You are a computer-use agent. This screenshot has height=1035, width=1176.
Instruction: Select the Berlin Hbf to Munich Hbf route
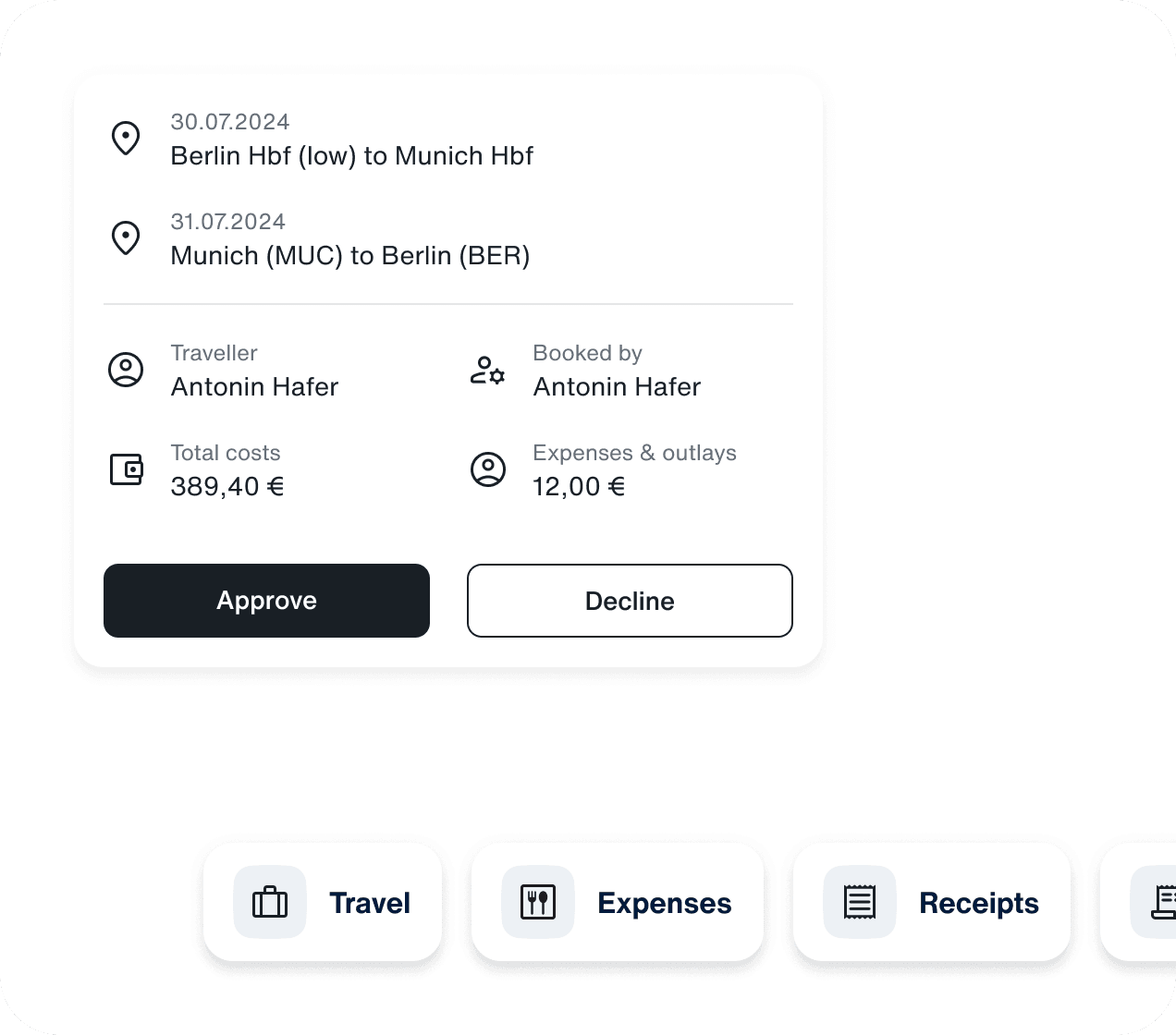[352, 156]
